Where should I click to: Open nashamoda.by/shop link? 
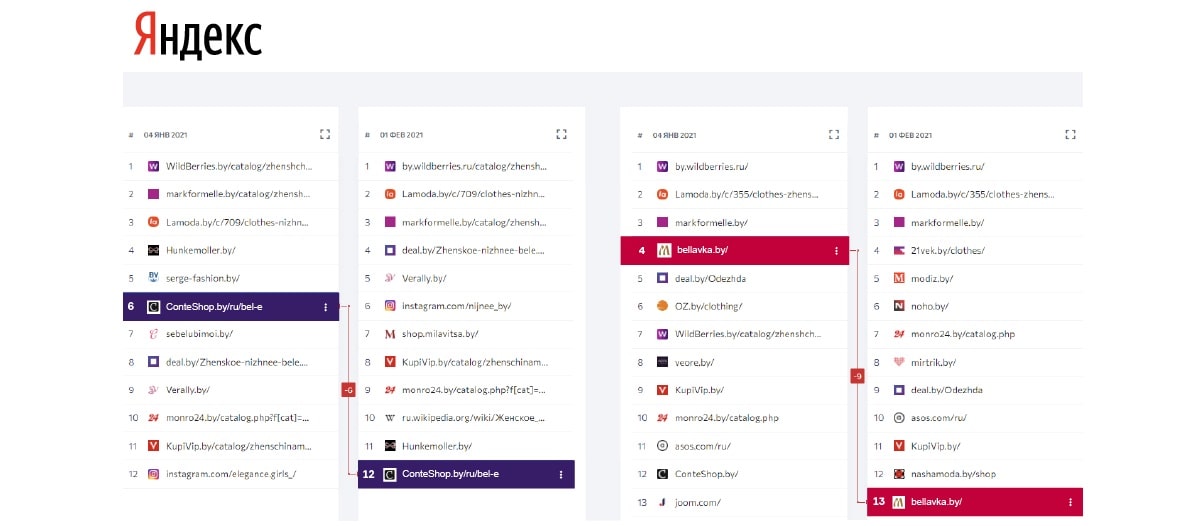coord(954,474)
